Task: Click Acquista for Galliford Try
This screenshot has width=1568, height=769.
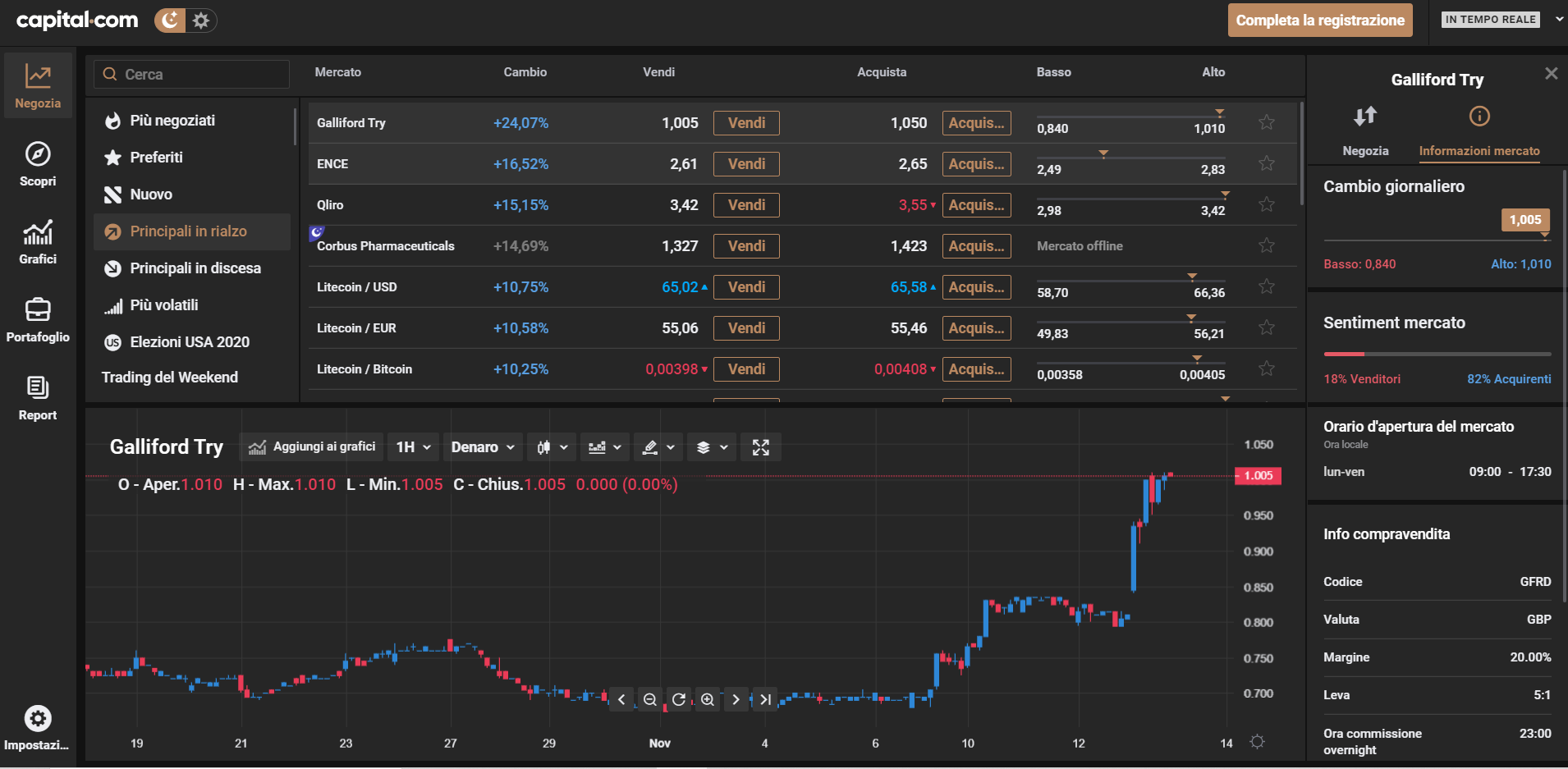Action: tap(976, 123)
